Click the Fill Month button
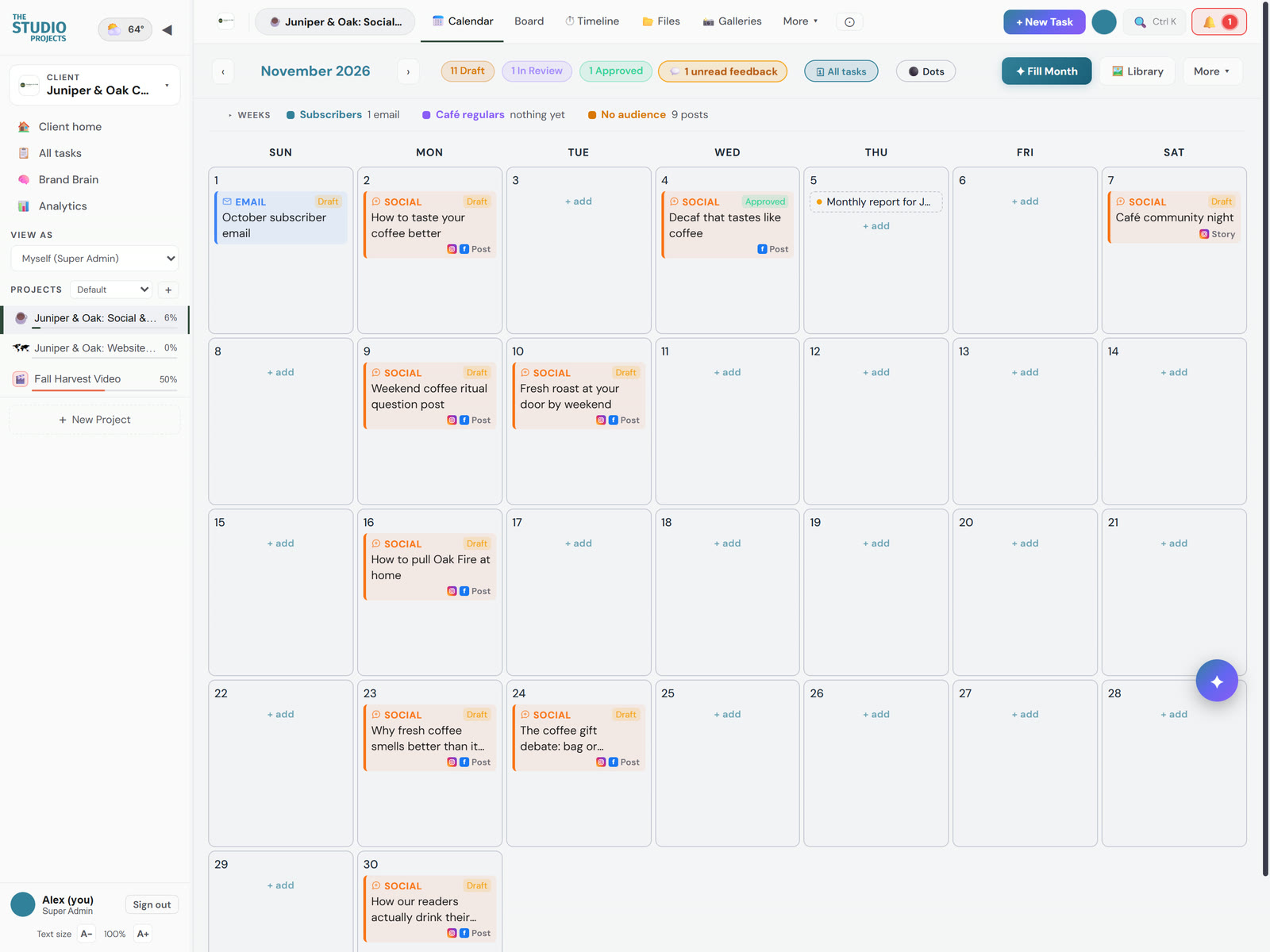The image size is (1270, 952). point(1046,71)
